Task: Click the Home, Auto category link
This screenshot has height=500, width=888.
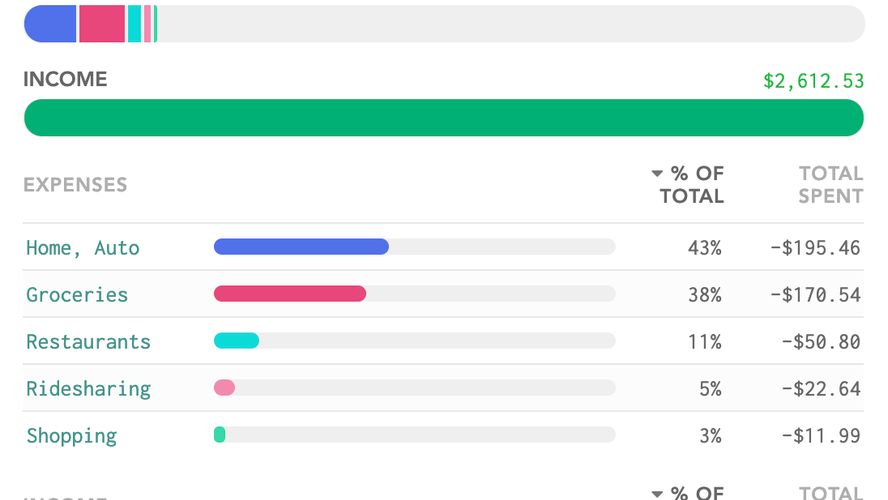Action: click(x=83, y=248)
